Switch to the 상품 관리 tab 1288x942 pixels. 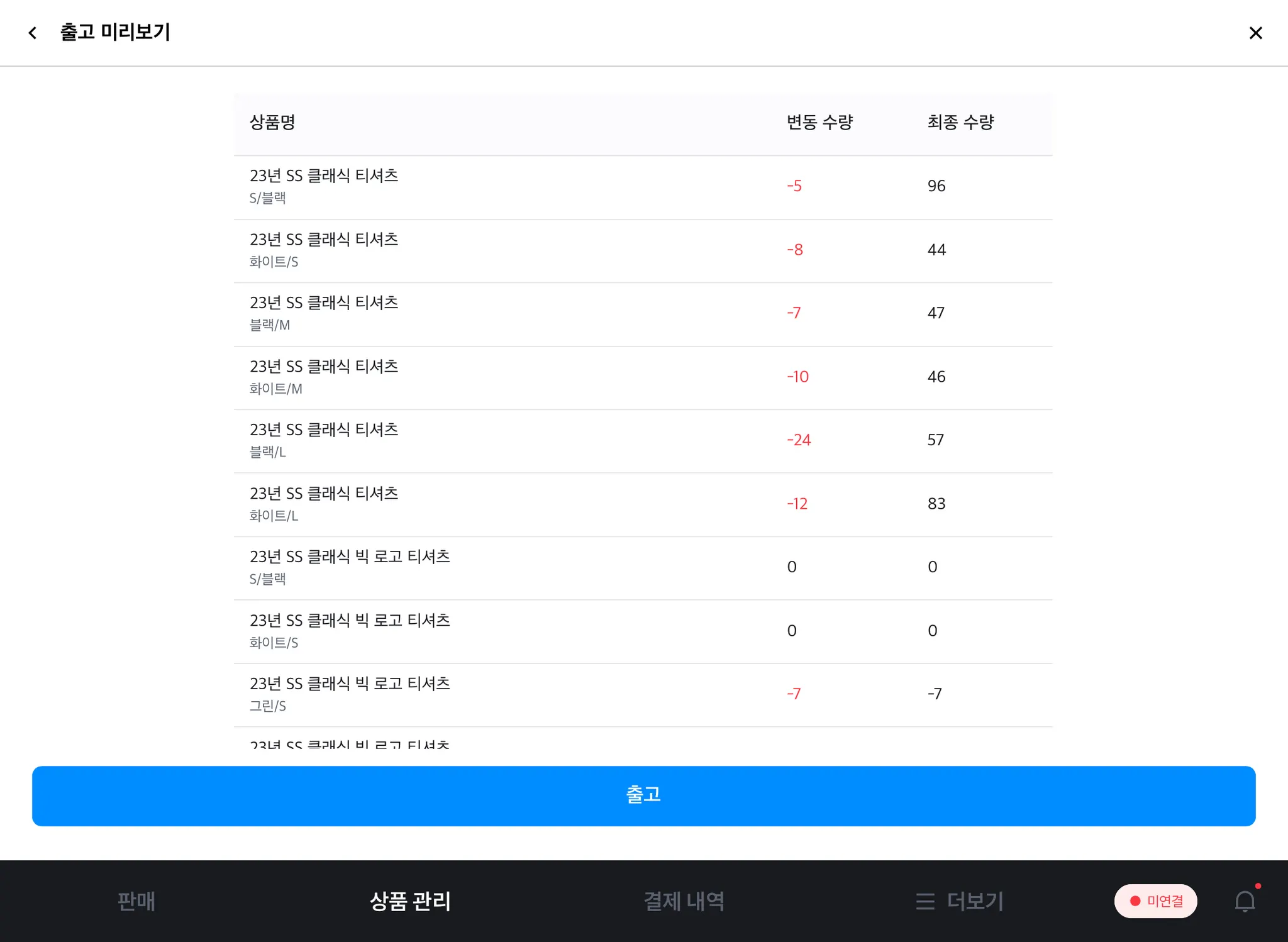click(410, 901)
